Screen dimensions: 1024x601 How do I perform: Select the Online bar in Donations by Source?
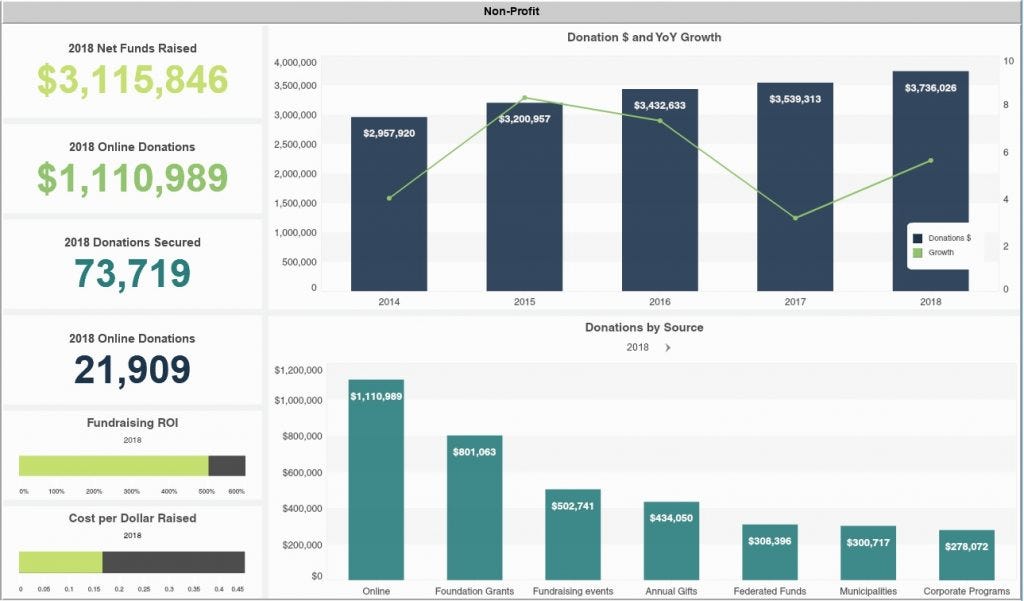[x=375, y=480]
